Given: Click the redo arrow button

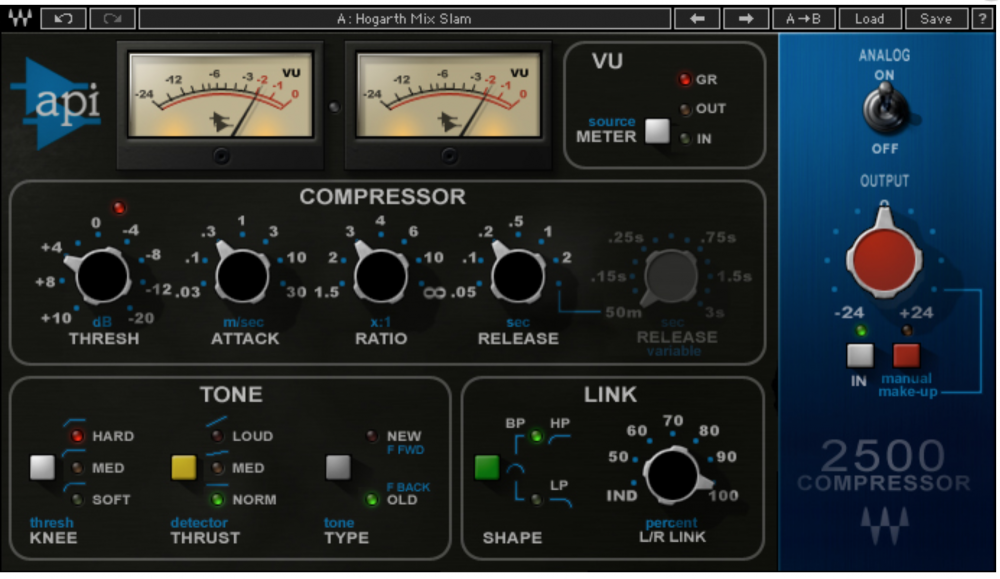Looking at the screenshot, I should [111, 18].
